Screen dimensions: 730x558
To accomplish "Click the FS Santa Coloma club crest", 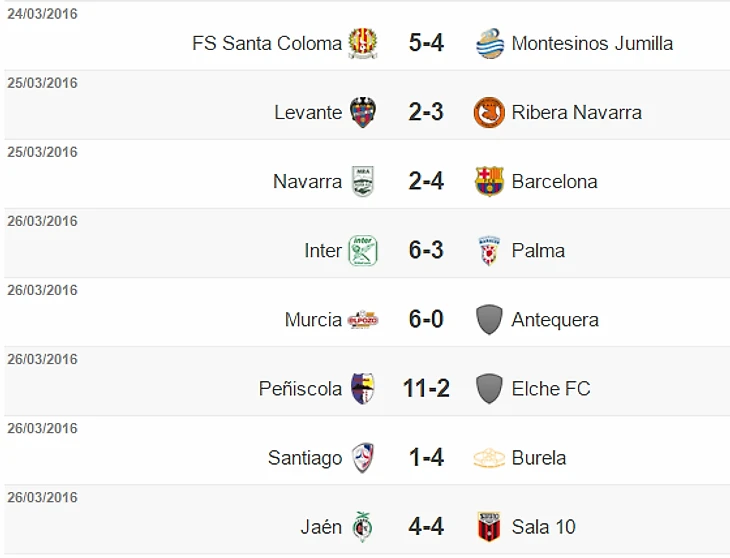I will click(362, 43).
